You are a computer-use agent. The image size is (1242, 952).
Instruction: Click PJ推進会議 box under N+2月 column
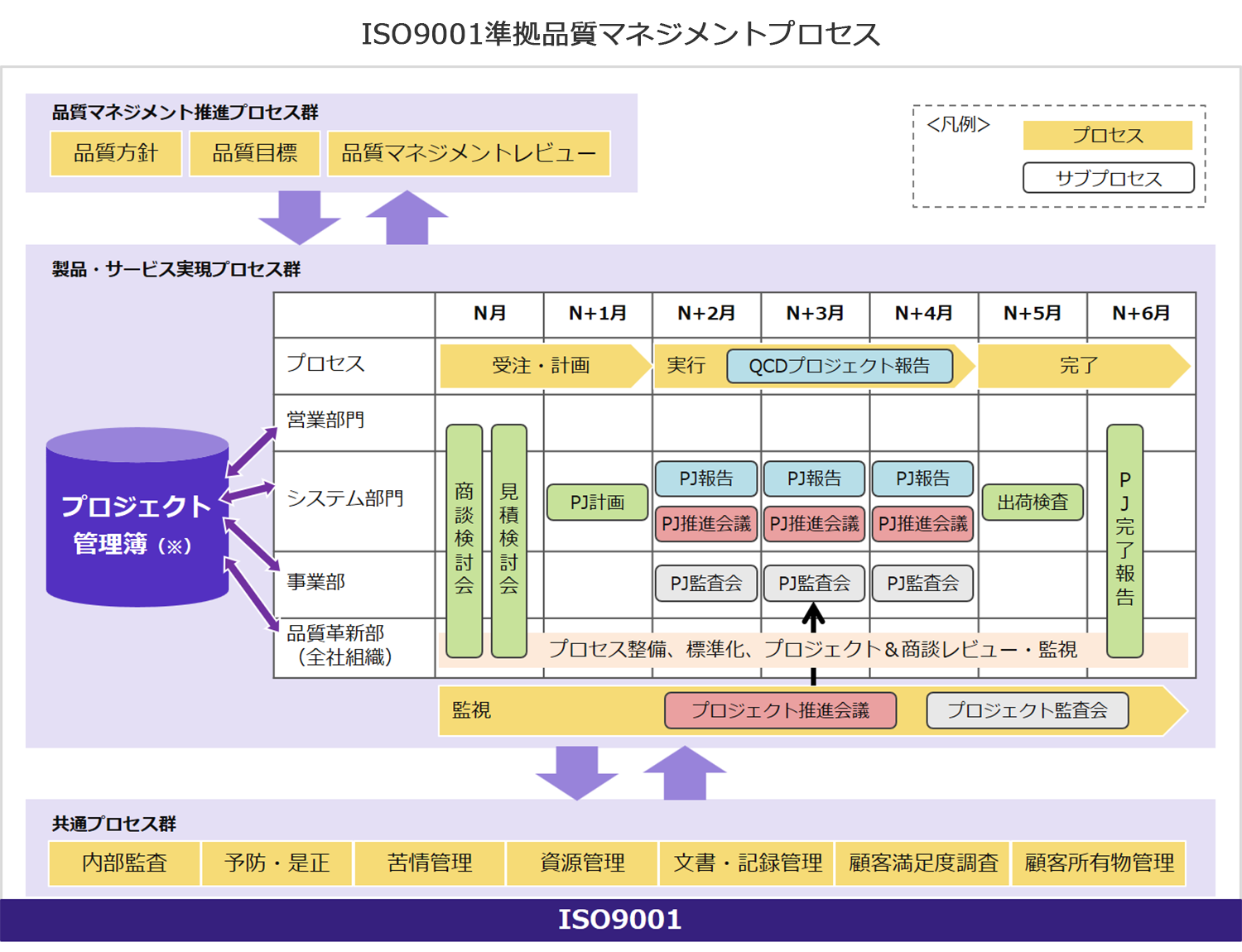[706, 524]
